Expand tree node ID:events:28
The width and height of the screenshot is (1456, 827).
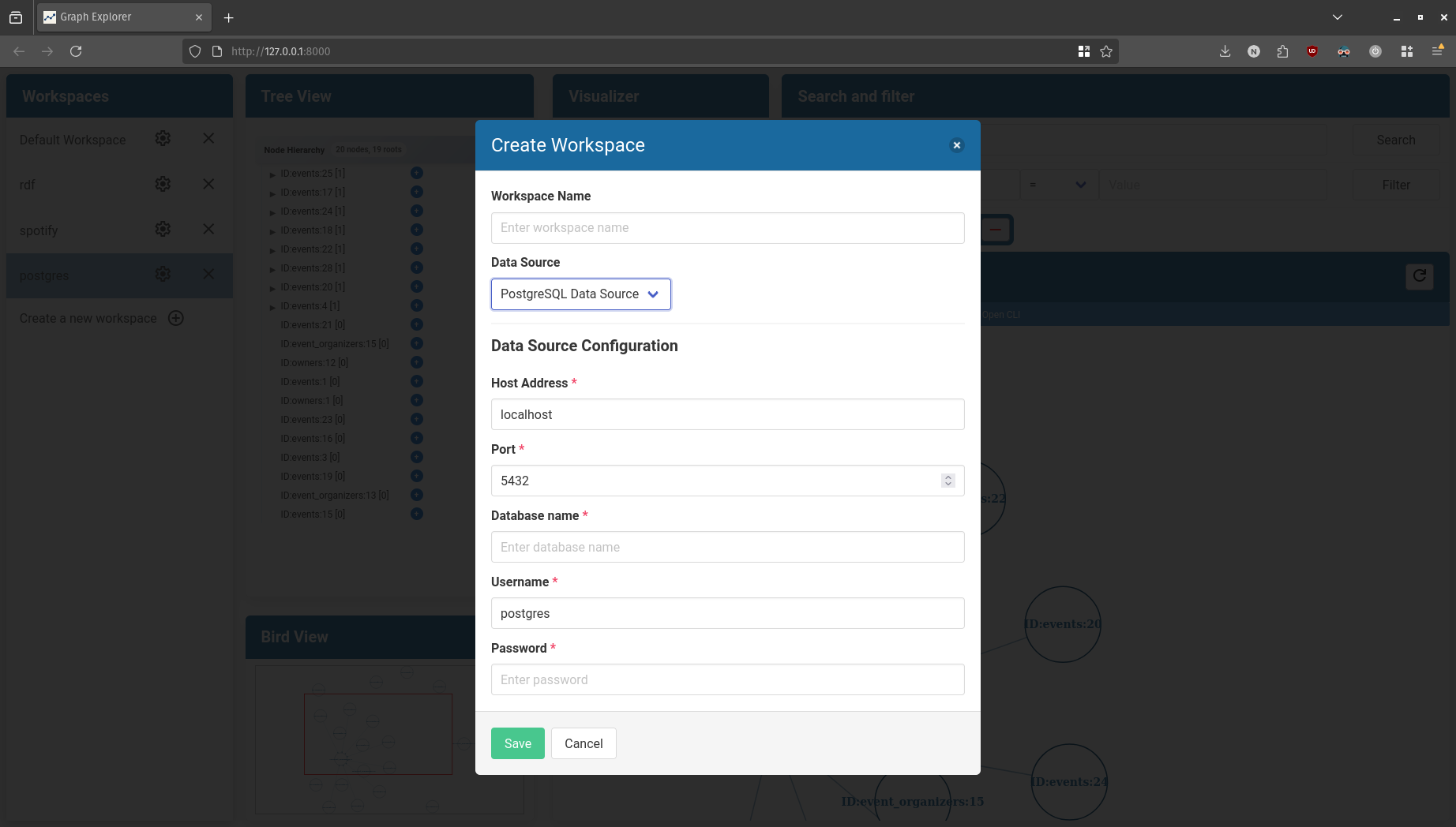click(272, 269)
